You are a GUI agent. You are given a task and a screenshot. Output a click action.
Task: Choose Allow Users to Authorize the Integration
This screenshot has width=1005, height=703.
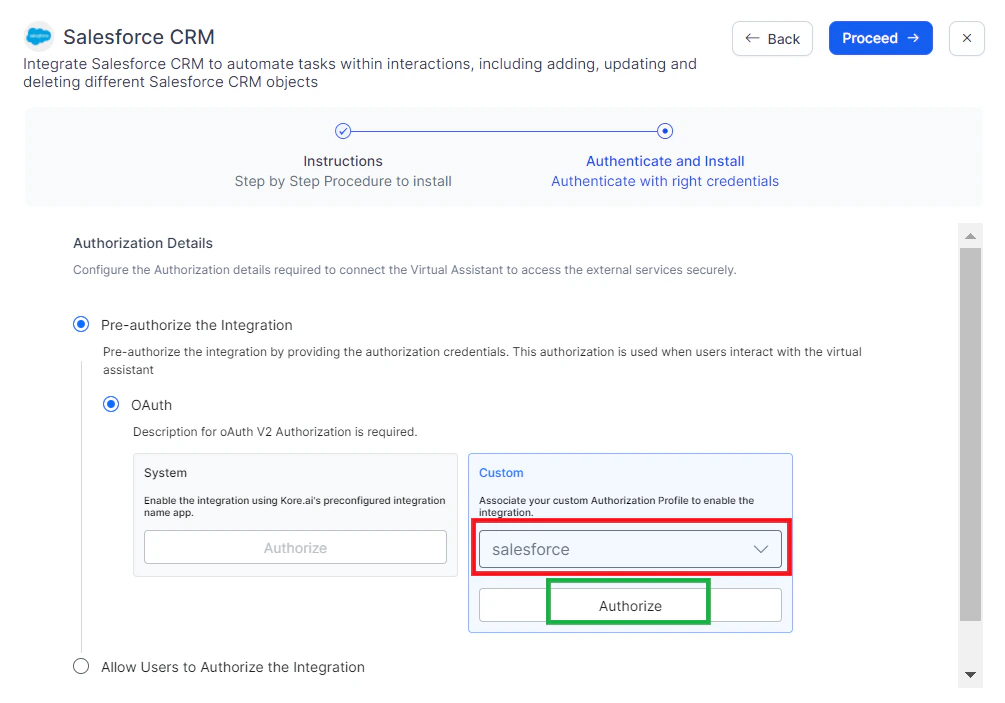(81, 666)
